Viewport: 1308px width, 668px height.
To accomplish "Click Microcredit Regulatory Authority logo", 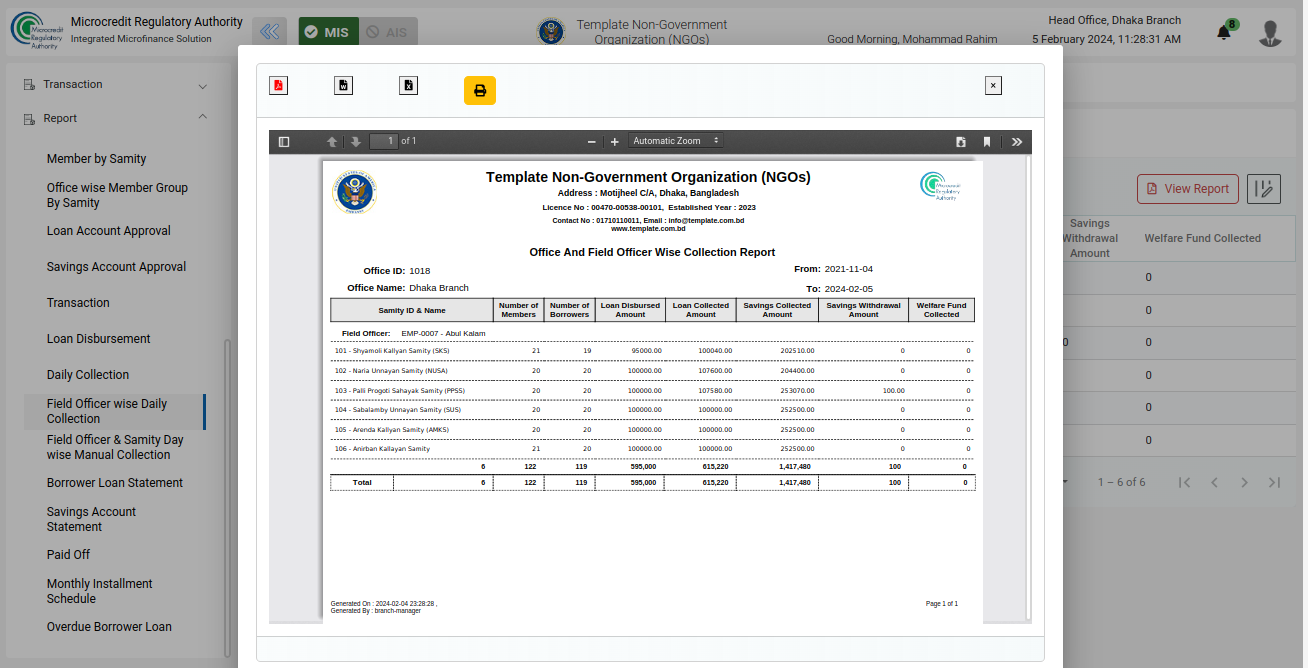I will [37, 30].
